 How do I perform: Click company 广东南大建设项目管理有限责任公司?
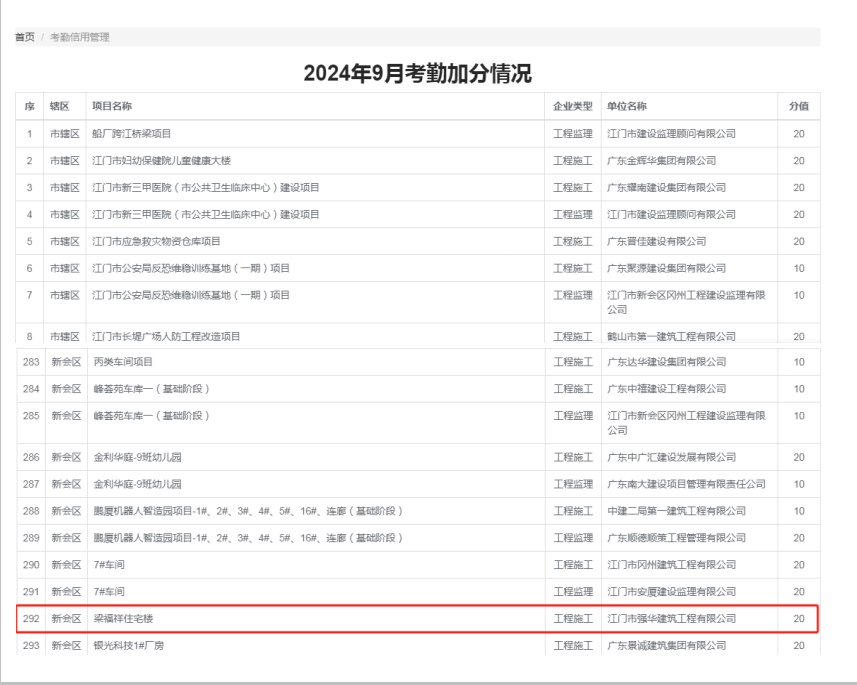click(x=686, y=484)
